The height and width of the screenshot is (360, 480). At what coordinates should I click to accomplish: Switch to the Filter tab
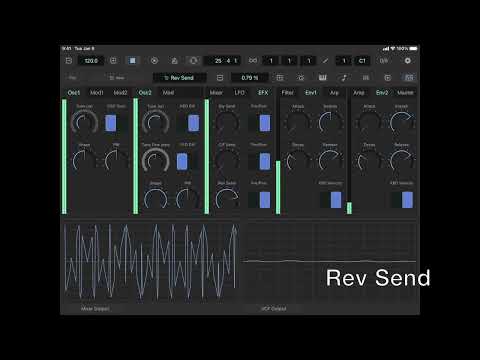point(288,93)
